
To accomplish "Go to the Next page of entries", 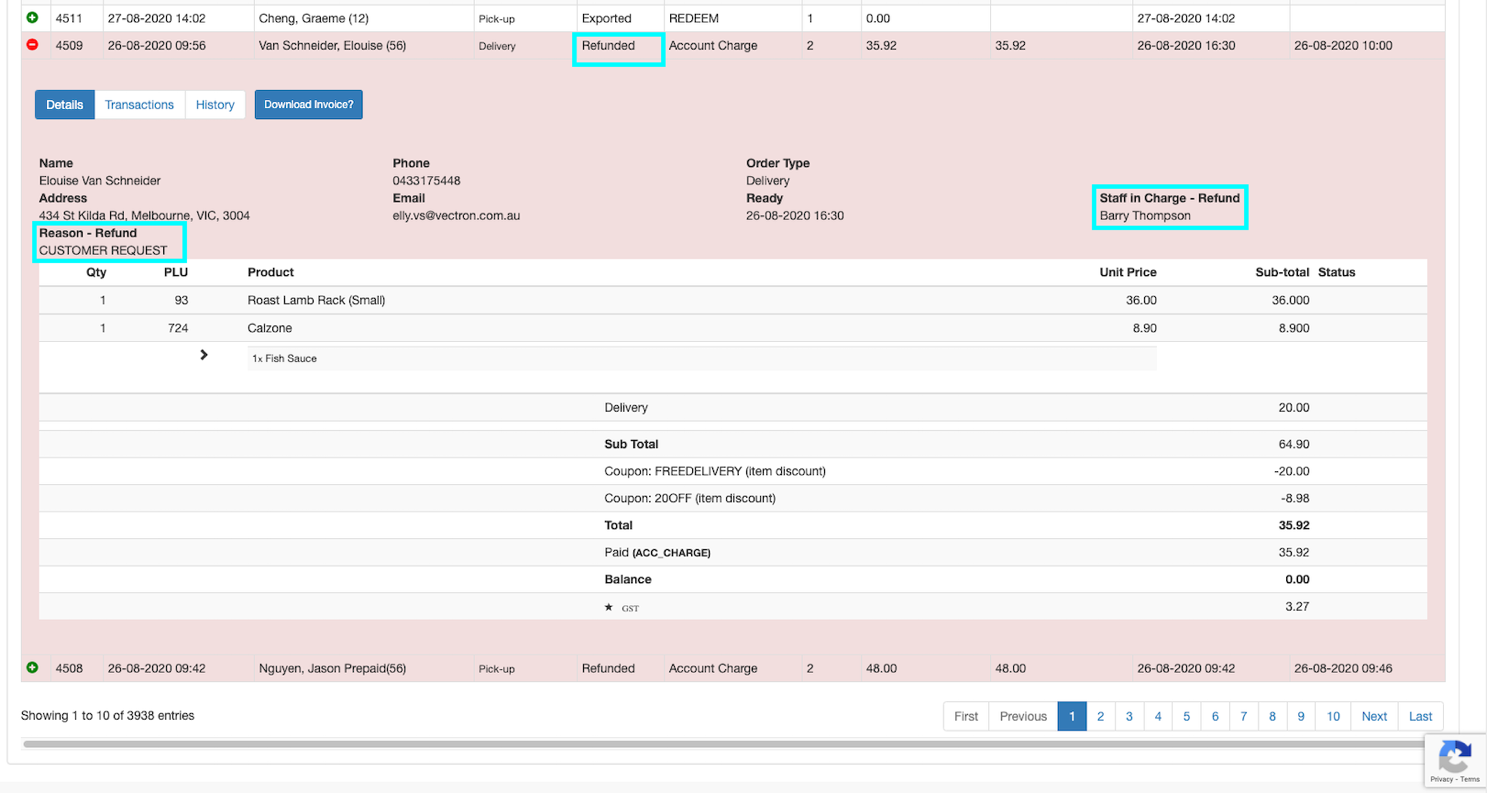I will pos(1374,716).
